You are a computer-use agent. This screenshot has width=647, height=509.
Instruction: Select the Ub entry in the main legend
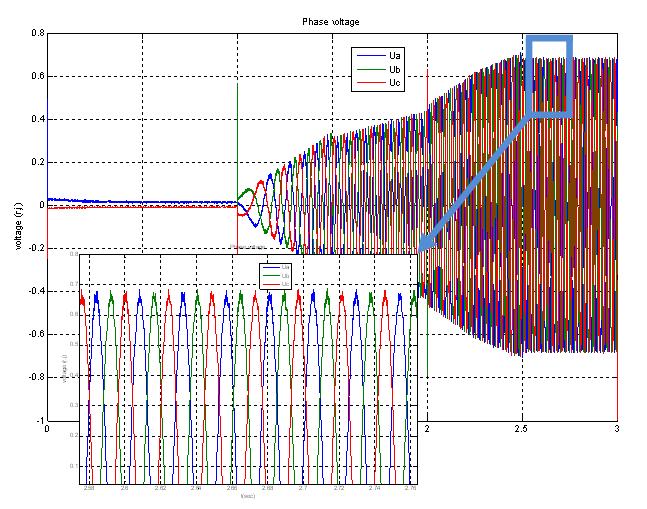tap(378, 69)
